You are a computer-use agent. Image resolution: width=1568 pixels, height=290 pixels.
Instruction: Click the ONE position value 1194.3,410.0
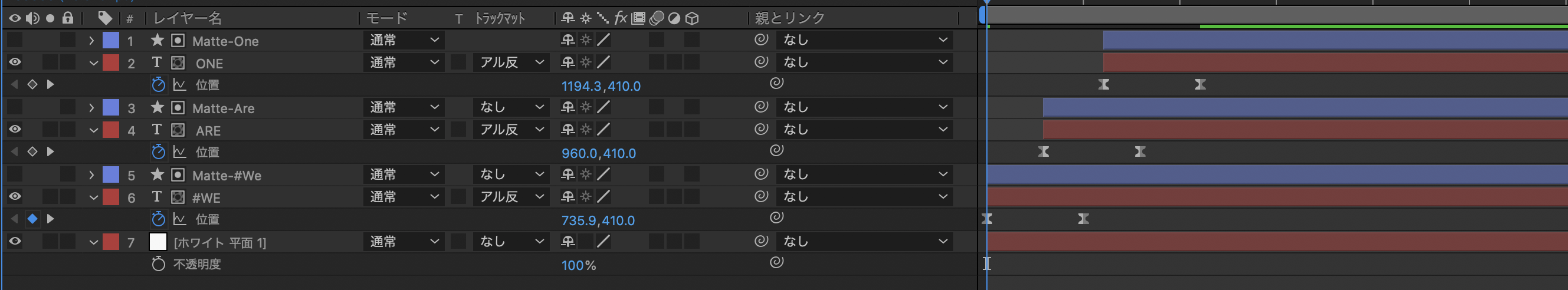point(600,86)
